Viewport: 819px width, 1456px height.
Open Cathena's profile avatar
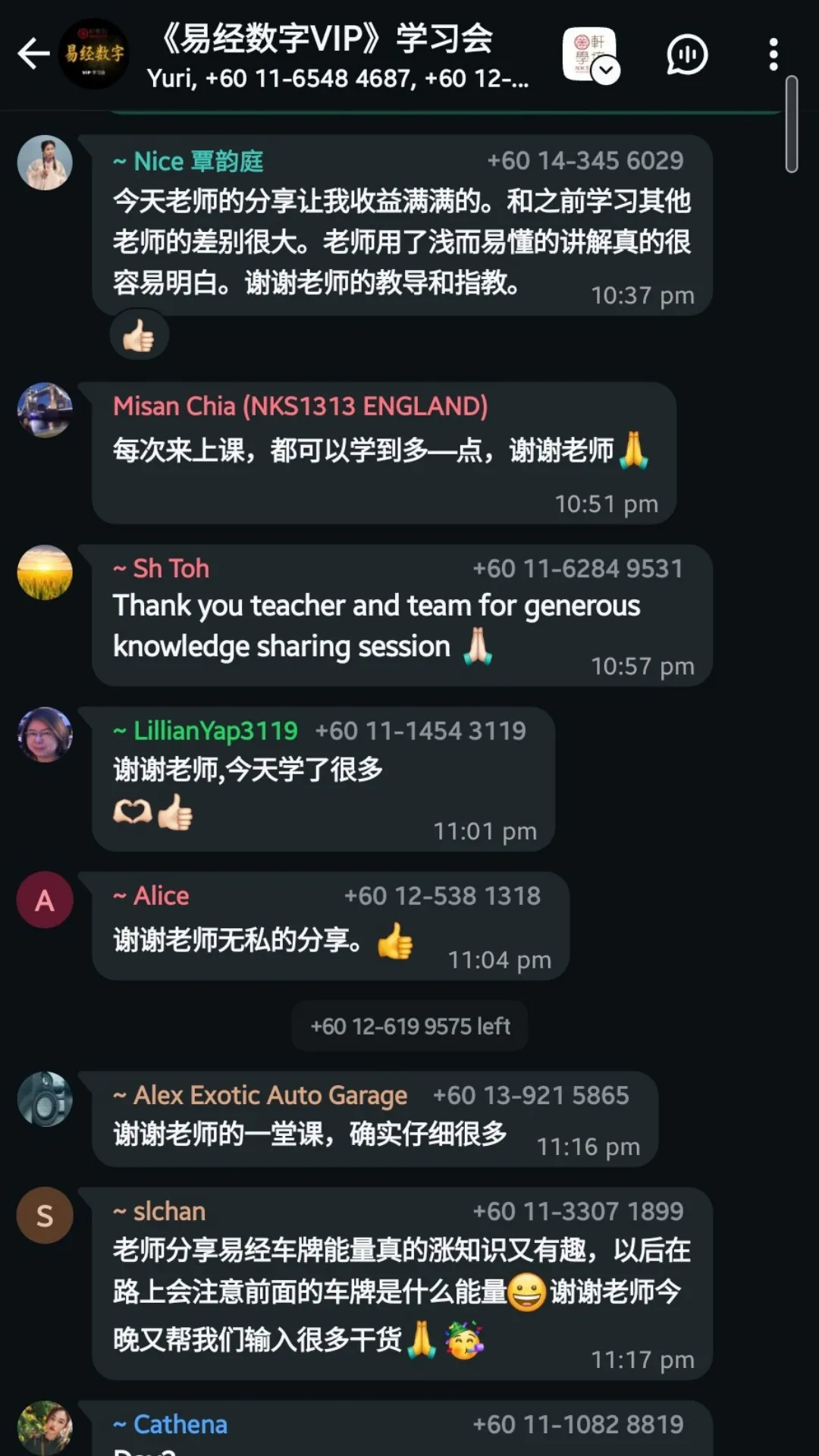(x=45, y=1428)
